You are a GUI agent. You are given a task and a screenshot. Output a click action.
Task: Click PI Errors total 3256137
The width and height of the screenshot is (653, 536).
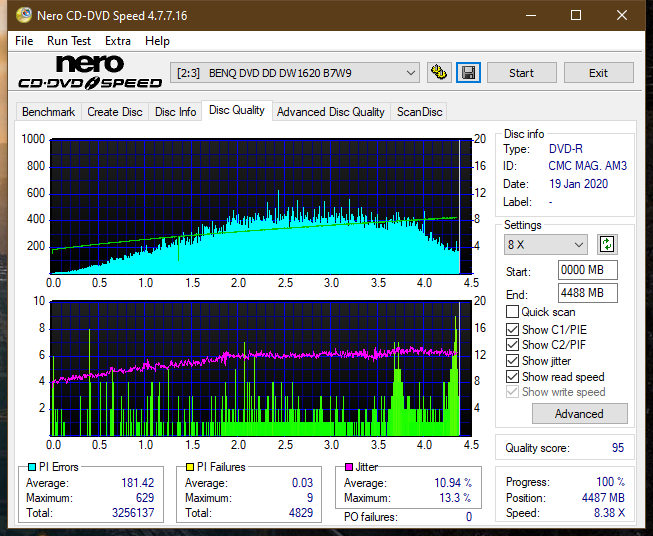[x=133, y=513]
